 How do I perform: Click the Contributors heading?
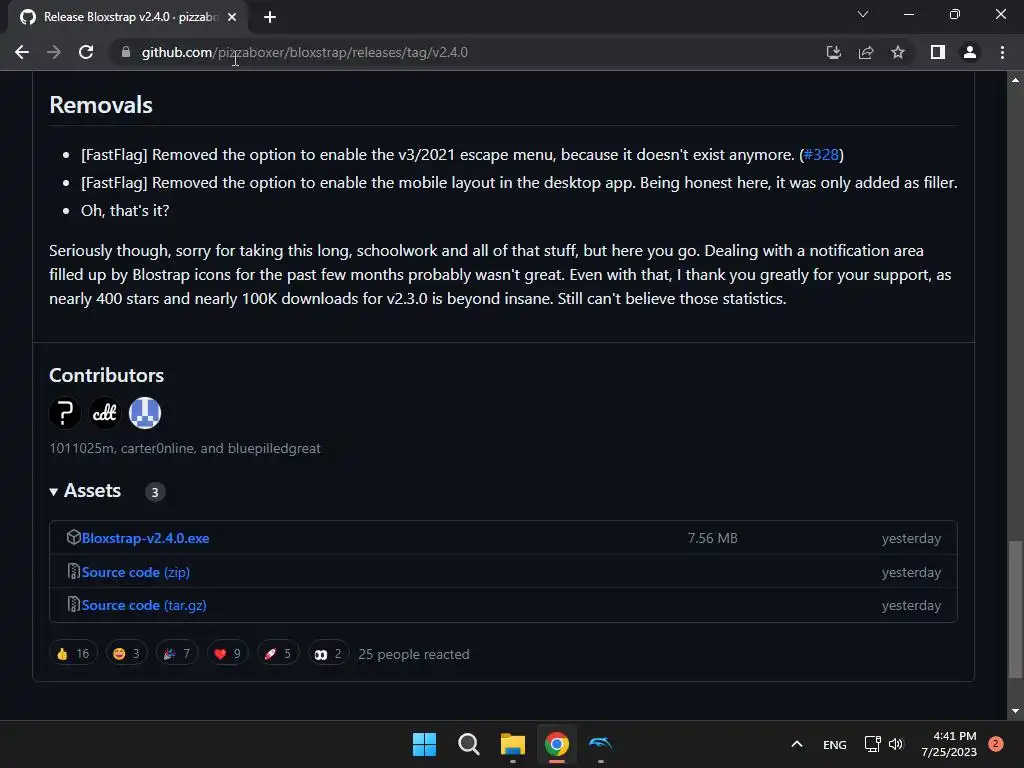106,376
